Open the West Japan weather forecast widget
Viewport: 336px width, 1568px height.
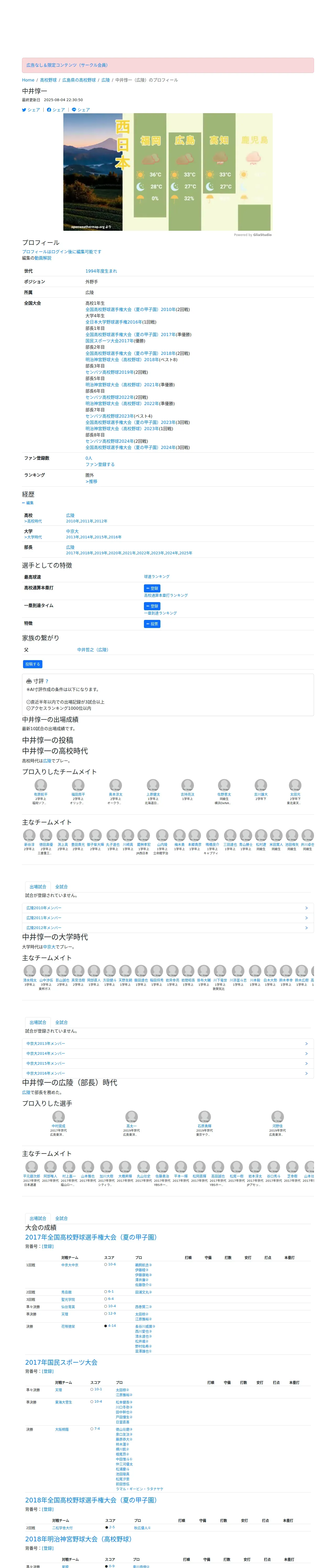click(x=168, y=172)
